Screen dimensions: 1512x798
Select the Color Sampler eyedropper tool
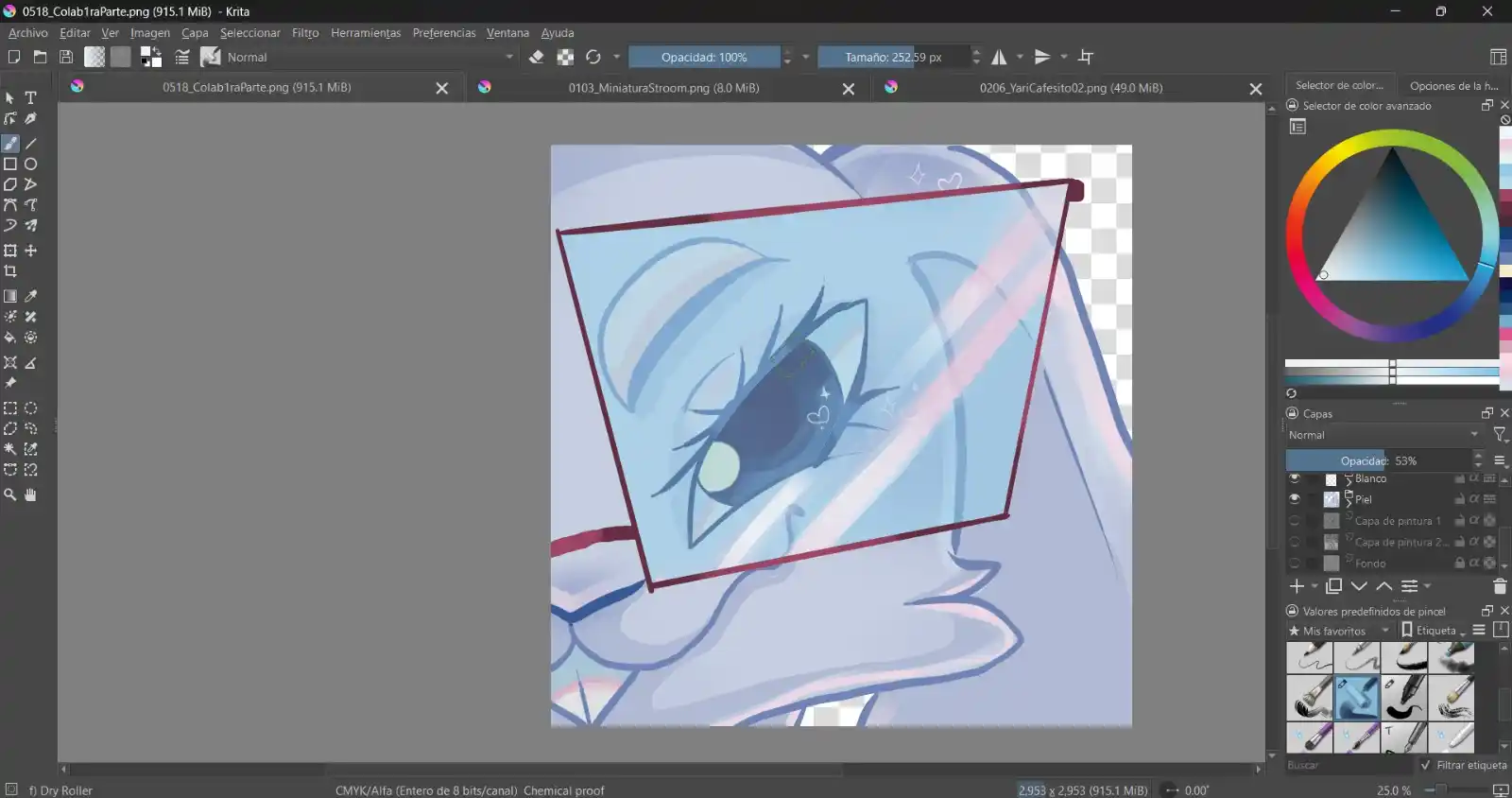click(30, 296)
